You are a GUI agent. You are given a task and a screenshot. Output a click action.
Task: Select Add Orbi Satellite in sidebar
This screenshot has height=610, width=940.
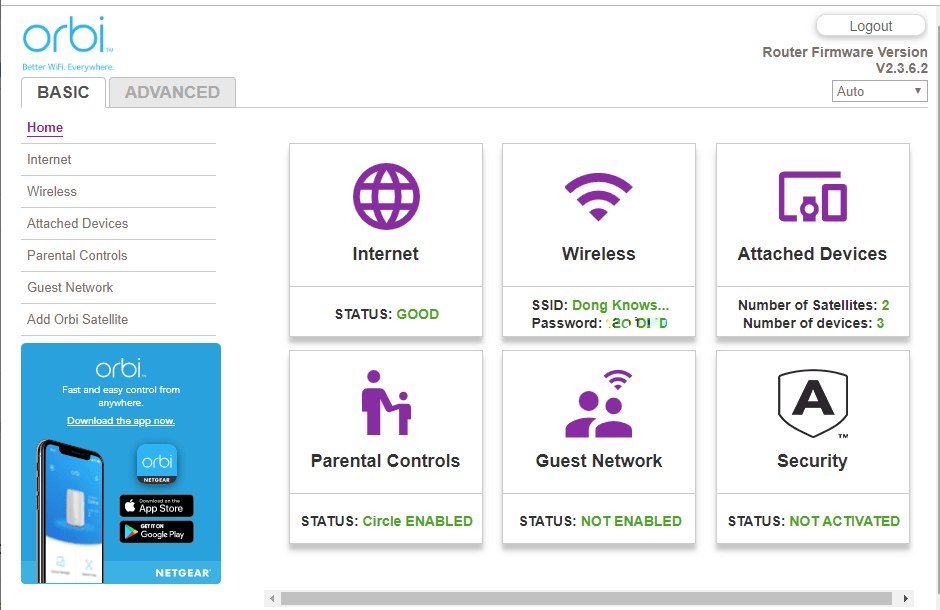coord(77,319)
